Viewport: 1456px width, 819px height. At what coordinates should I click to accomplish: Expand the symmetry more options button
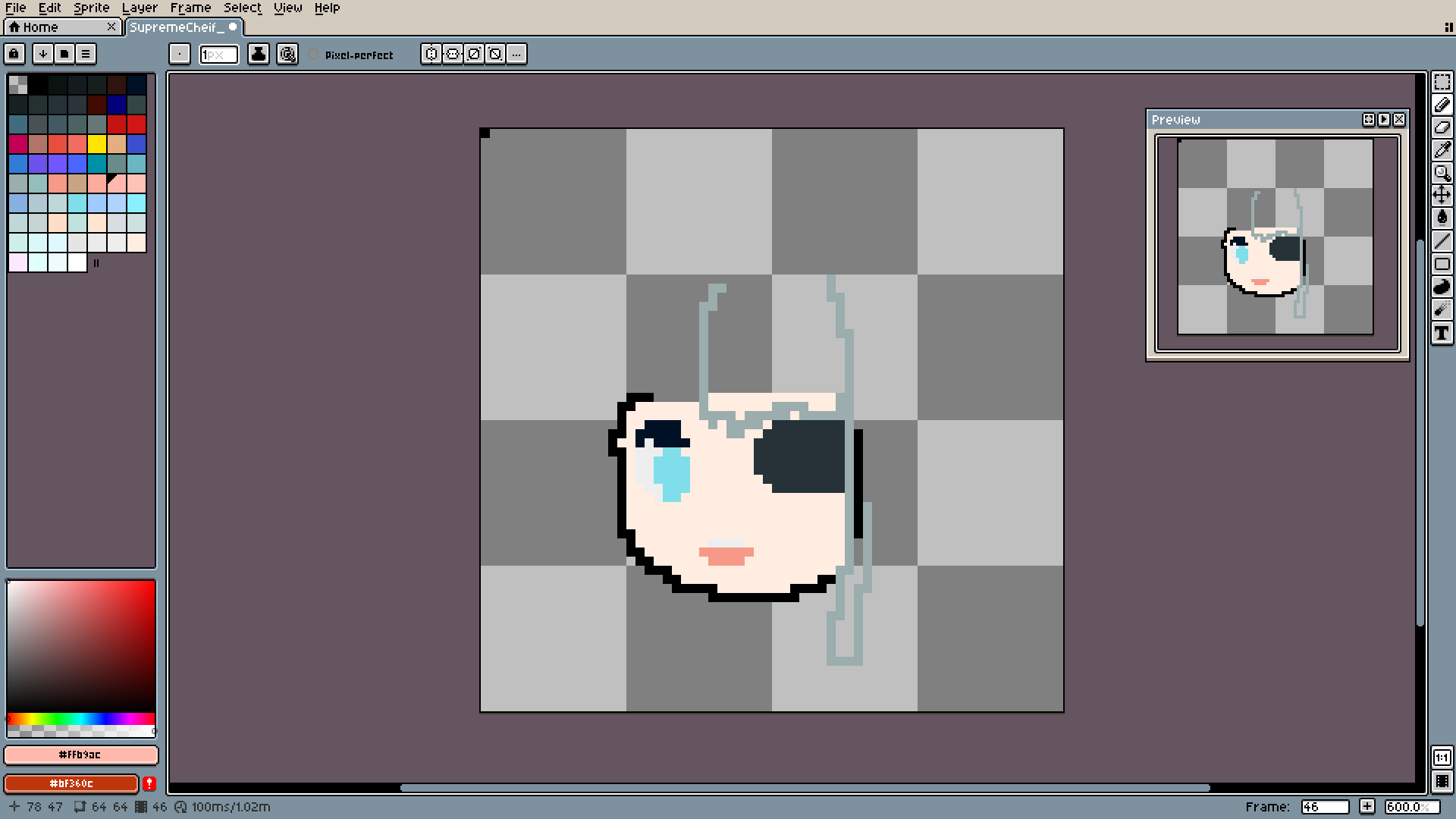516,54
